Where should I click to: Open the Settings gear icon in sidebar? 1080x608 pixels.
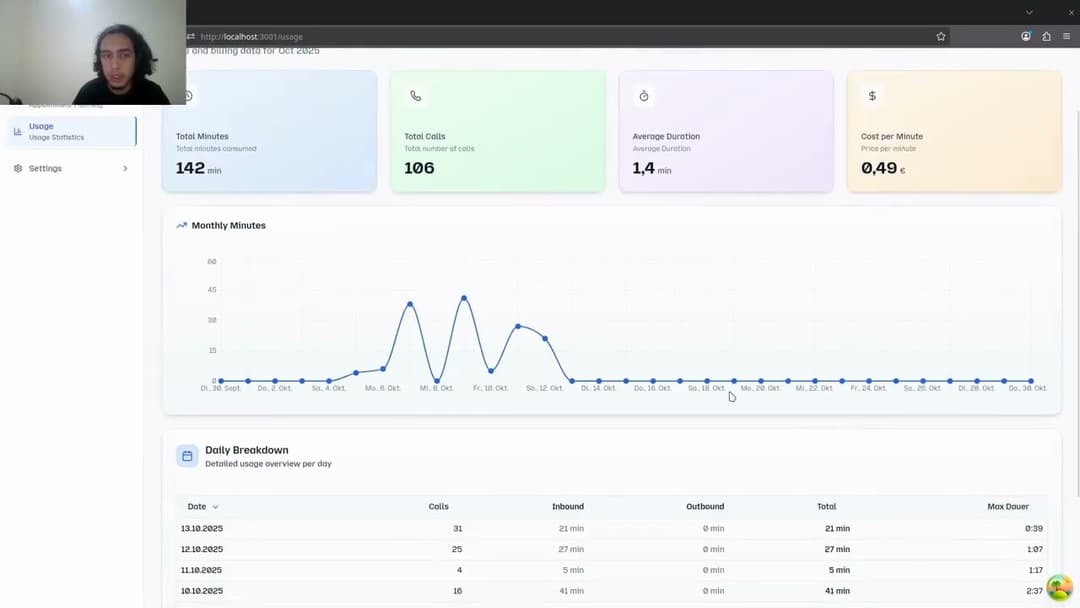tap(17, 168)
